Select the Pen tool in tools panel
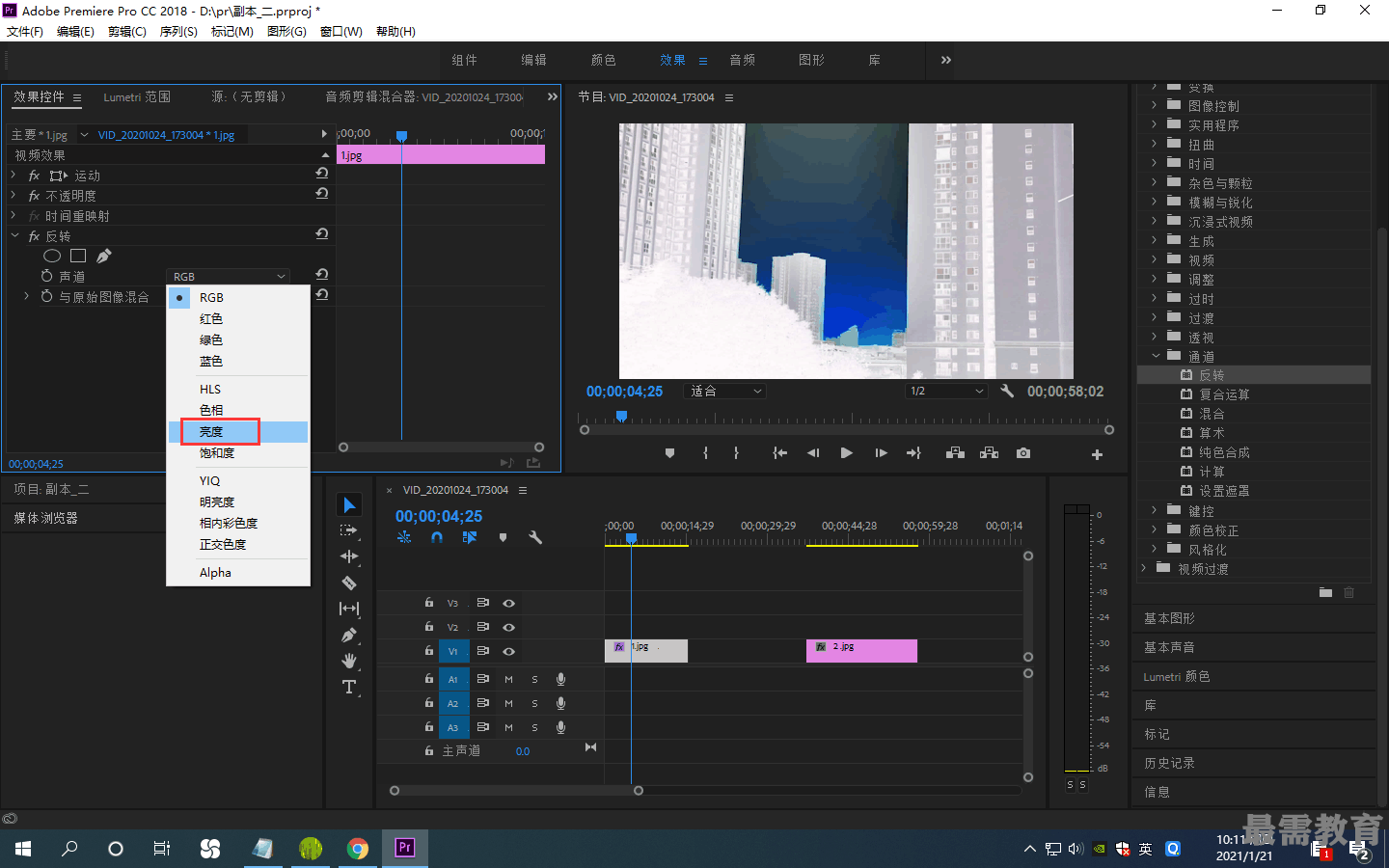 pyautogui.click(x=349, y=635)
